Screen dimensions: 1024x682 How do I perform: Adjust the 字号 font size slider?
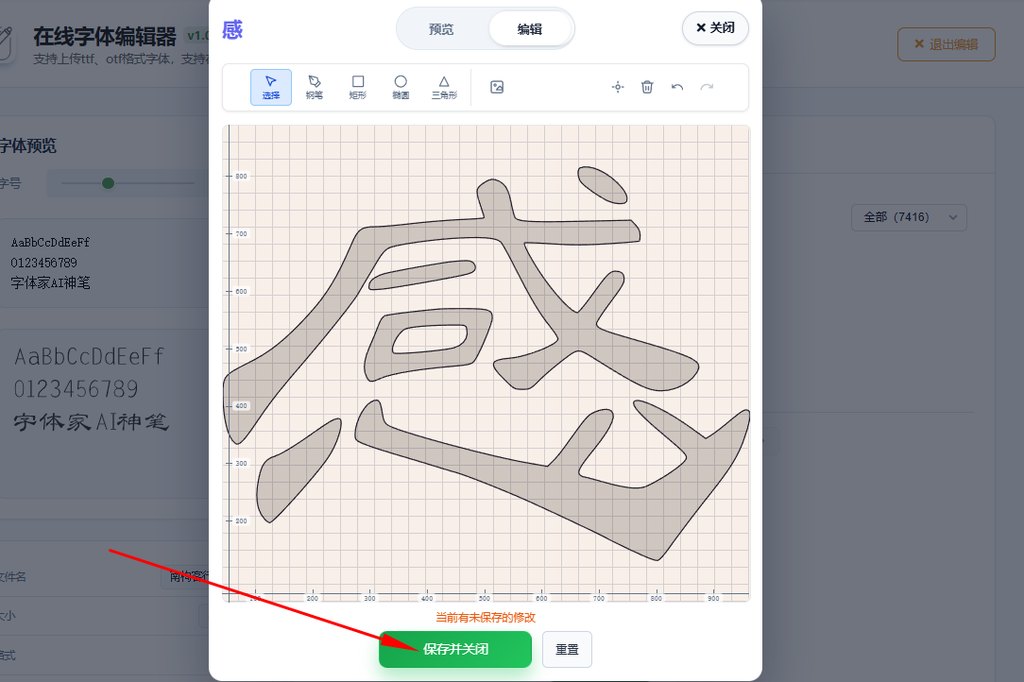pyautogui.click(x=107, y=184)
